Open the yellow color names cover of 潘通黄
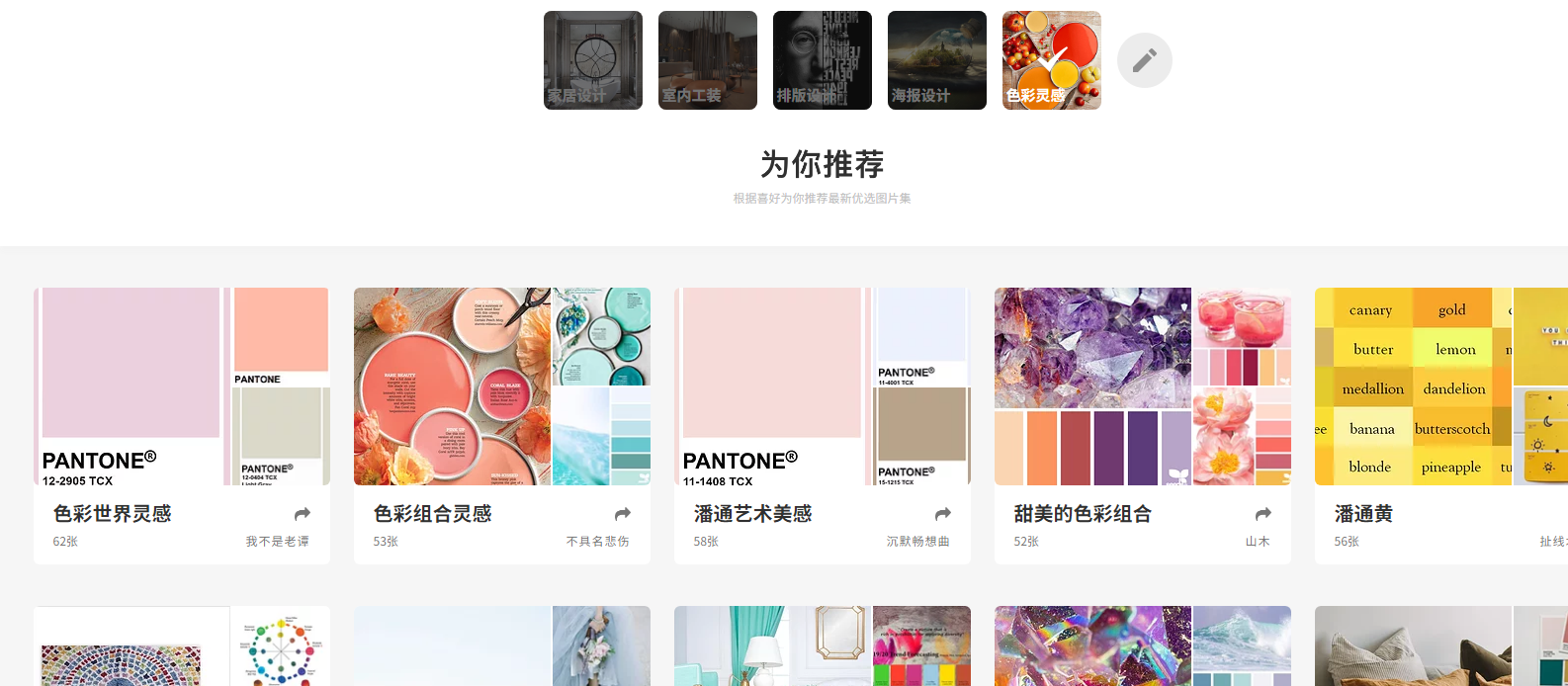1568x686 pixels. pos(1413,386)
